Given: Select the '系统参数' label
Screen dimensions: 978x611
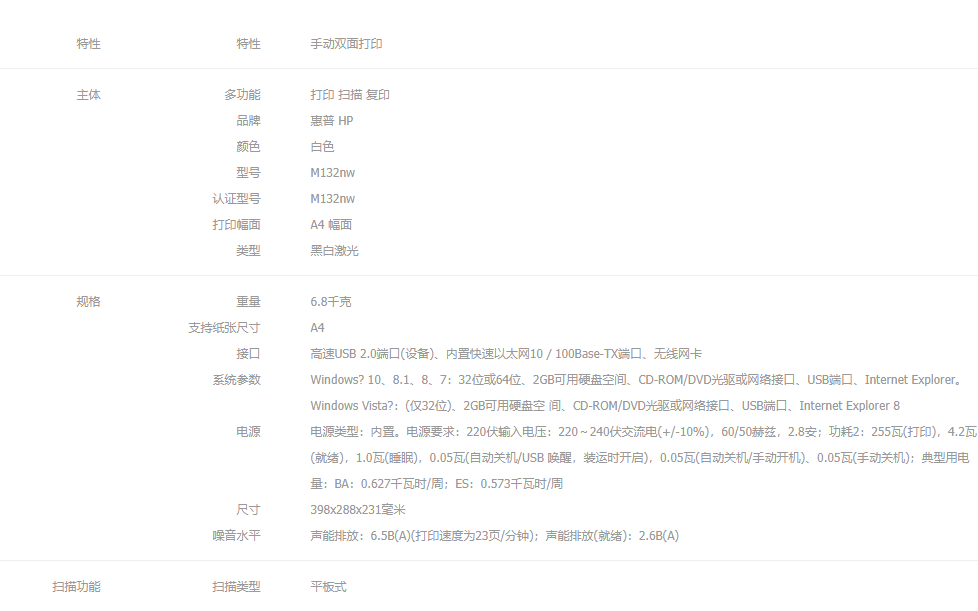Looking at the screenshot, I should 236,380.
